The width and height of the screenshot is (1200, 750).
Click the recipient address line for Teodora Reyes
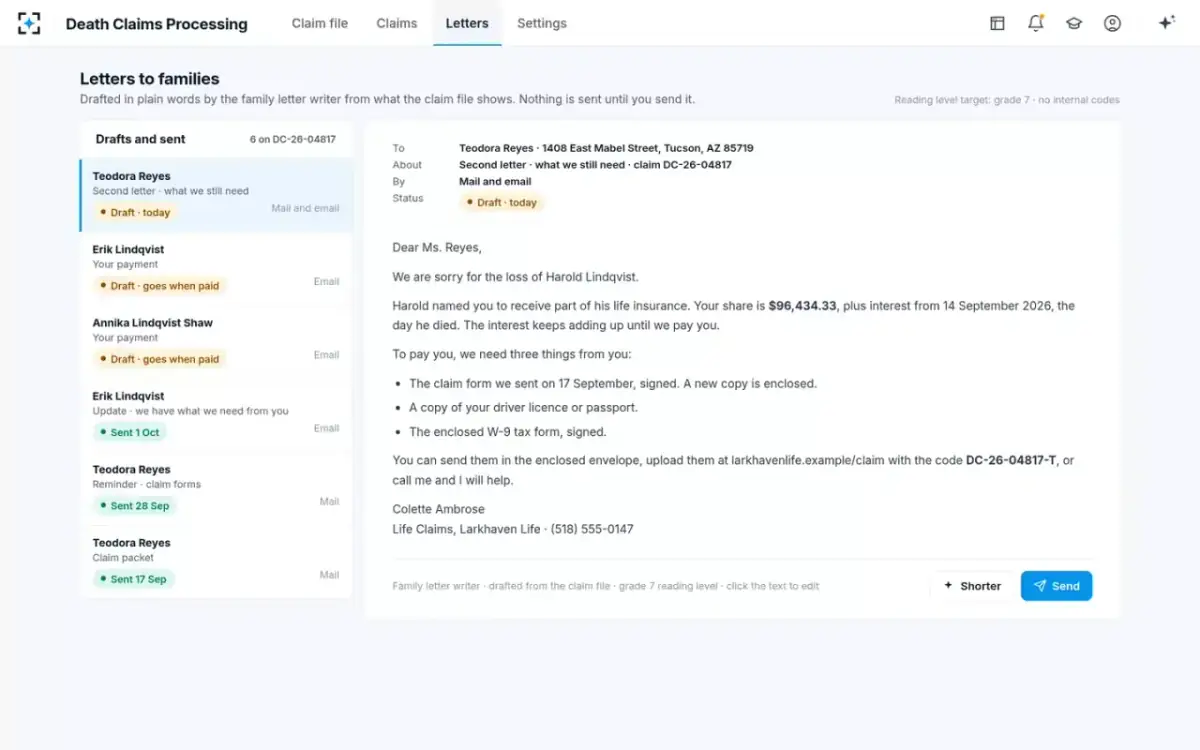(x=606, y=148)
